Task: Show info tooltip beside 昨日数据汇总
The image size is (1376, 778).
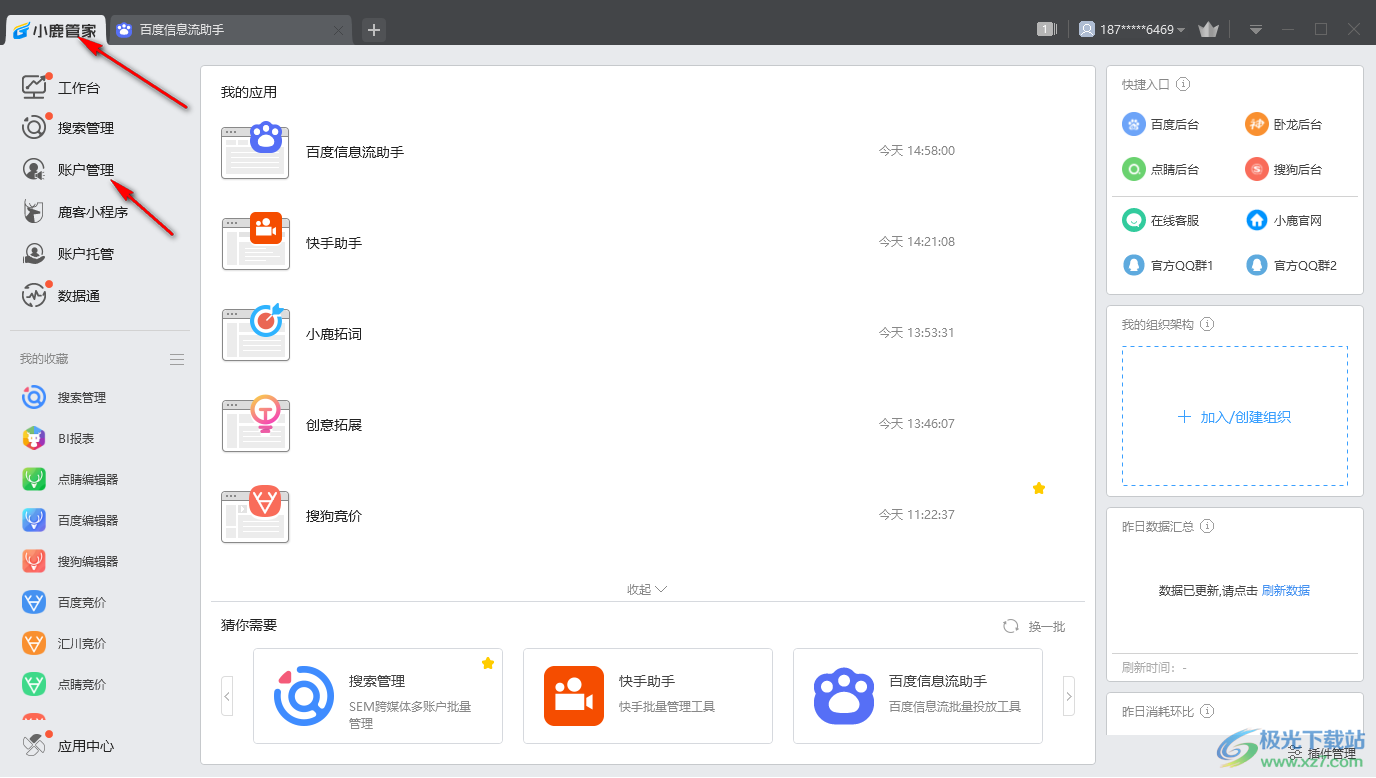Action: click(x=1207, y=526)
